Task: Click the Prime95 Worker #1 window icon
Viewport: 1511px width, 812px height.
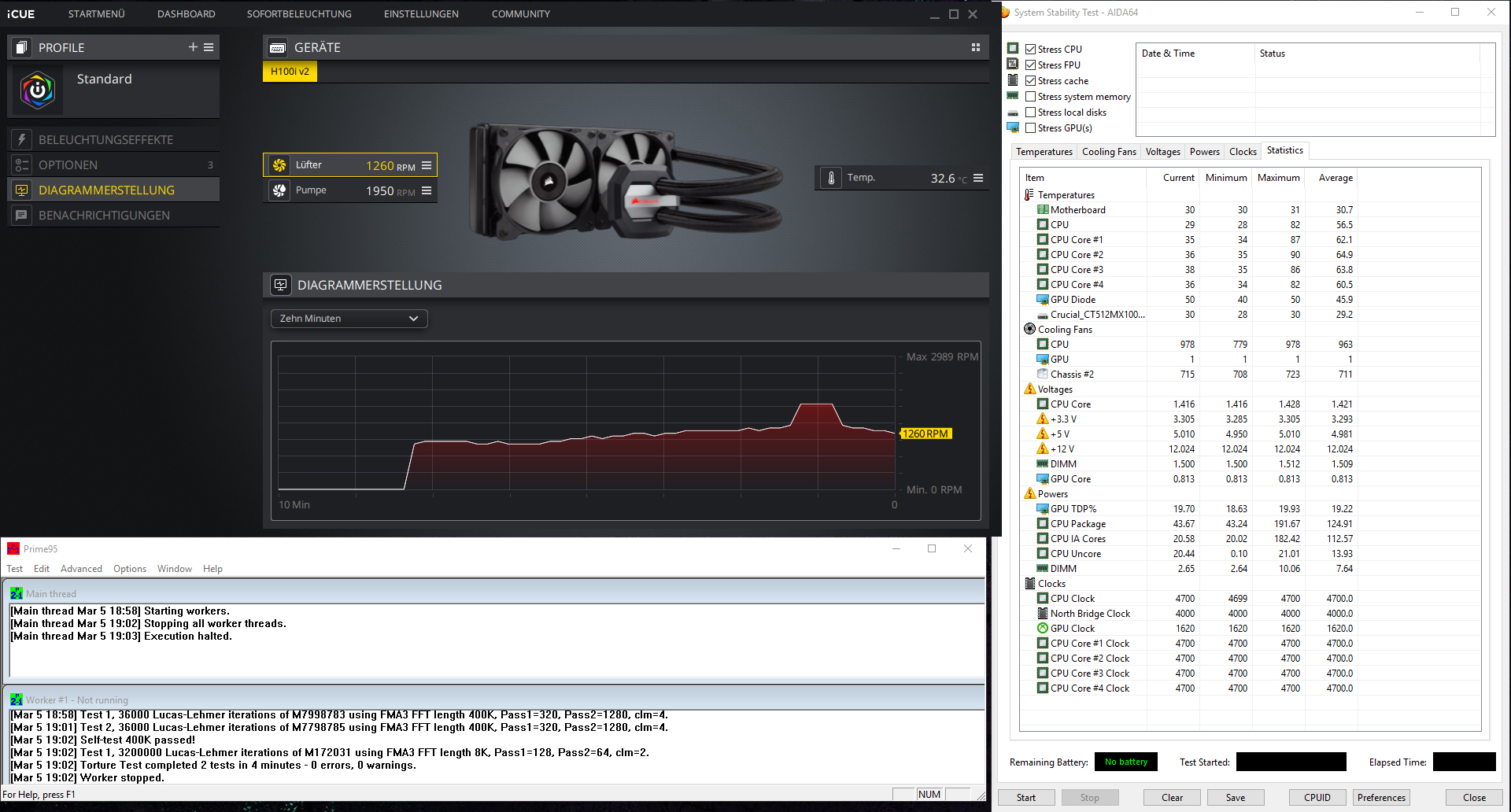Action: 17,699
